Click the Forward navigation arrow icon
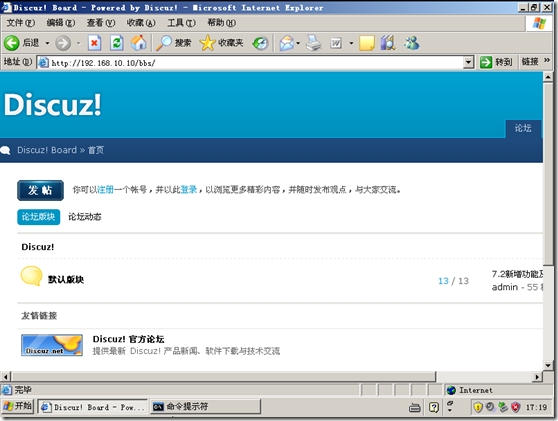 [63, 43]
